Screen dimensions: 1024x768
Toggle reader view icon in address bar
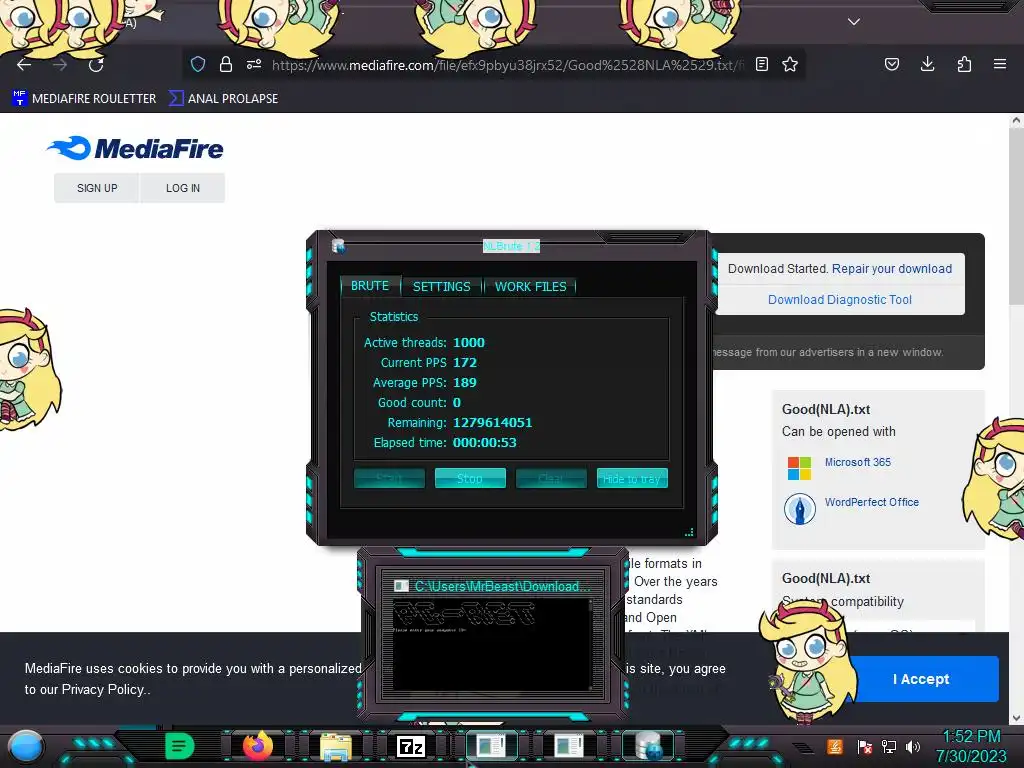(x=761, y=64)
